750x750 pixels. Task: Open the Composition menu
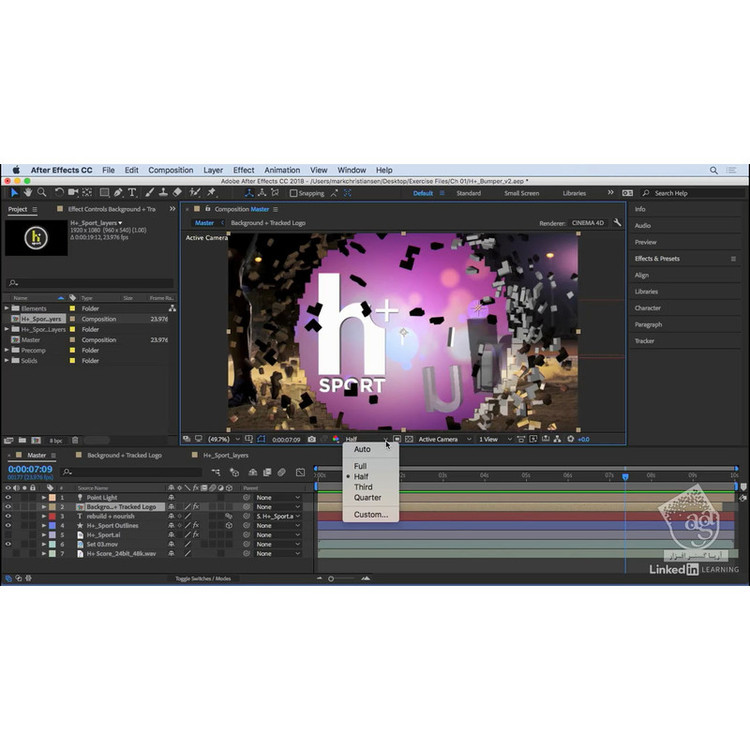[x=171, y=170]
